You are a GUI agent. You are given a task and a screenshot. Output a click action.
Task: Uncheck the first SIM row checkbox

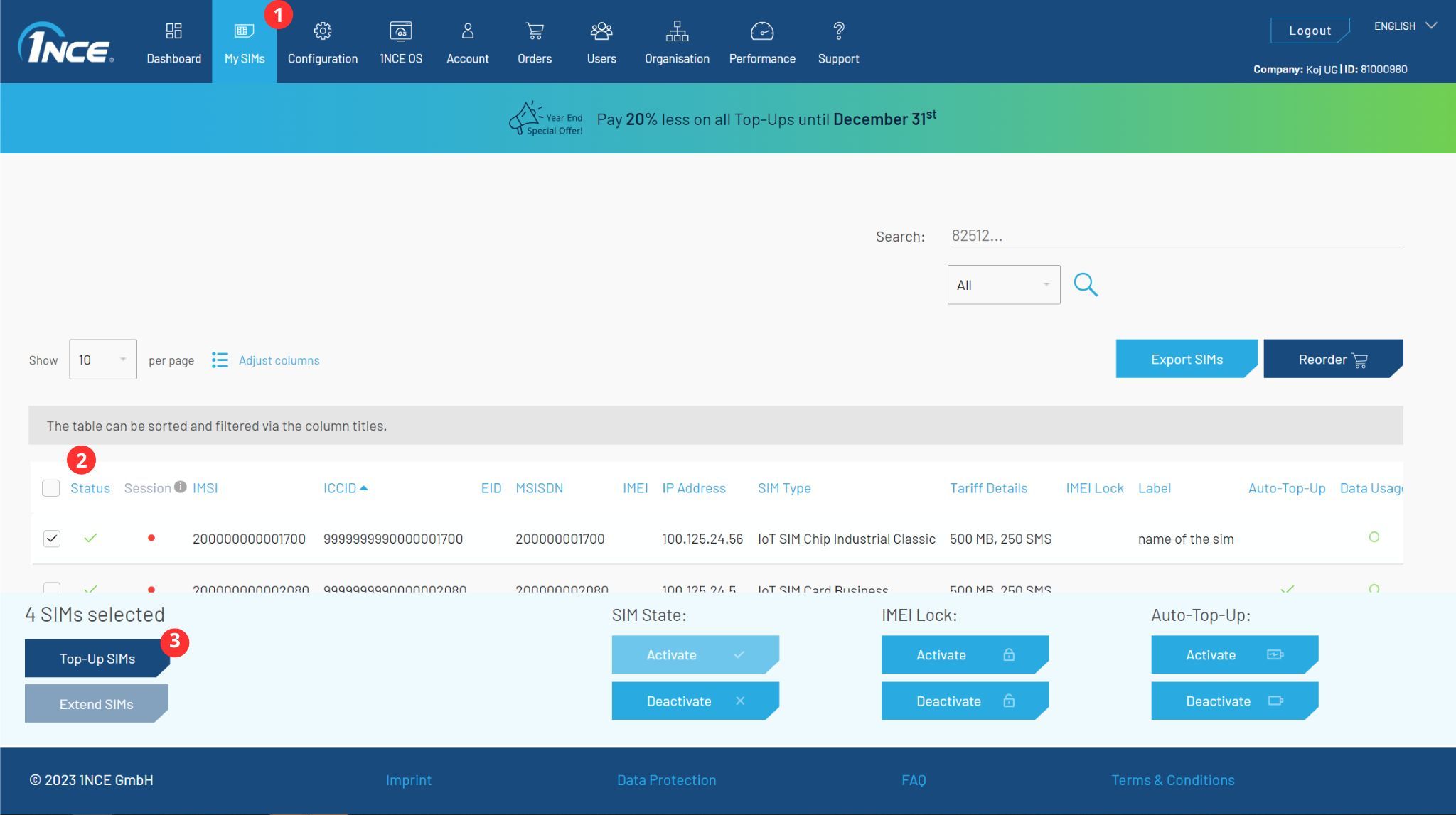[52, 539]
